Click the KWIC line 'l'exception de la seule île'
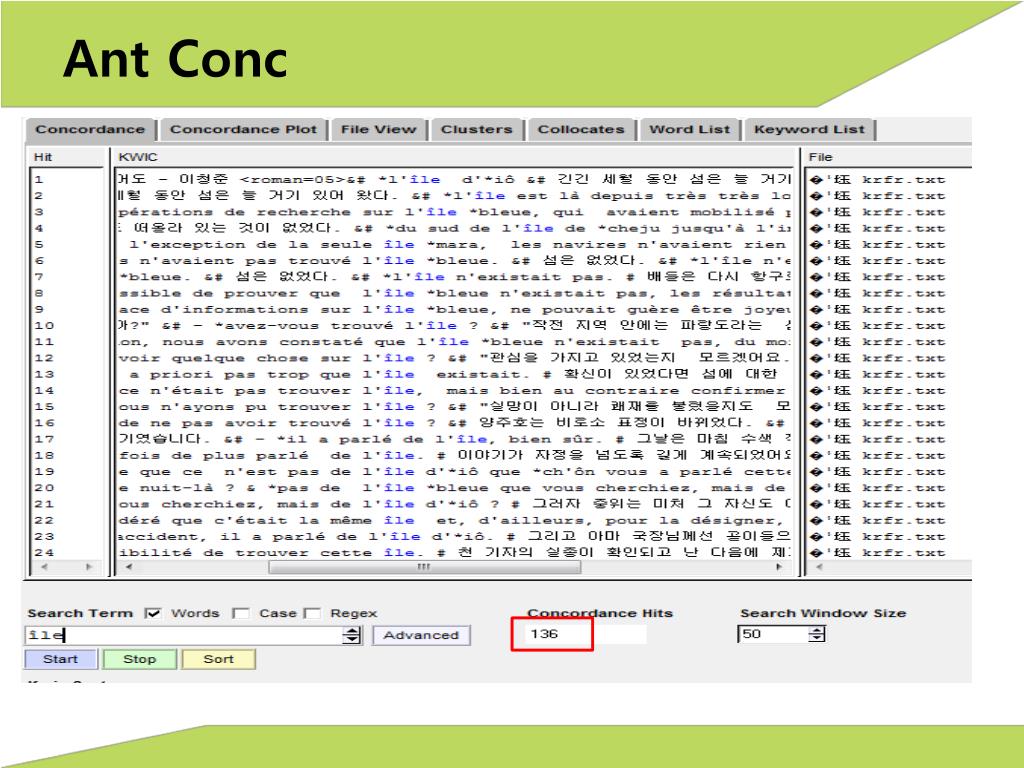The width and height of the screenshot is (1024, 768). tap(455, 244)
